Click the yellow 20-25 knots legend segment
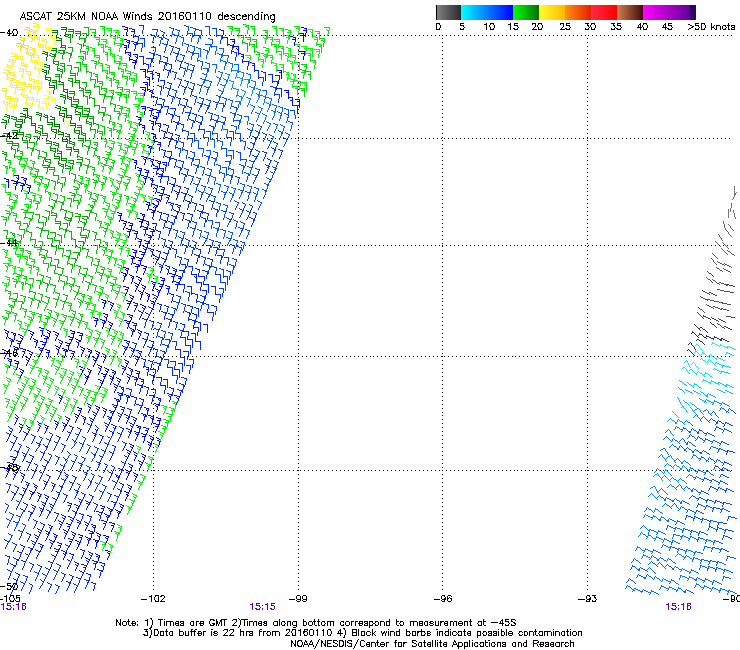The width and height of the screenshot is (740, 650). tap(552, 12)
